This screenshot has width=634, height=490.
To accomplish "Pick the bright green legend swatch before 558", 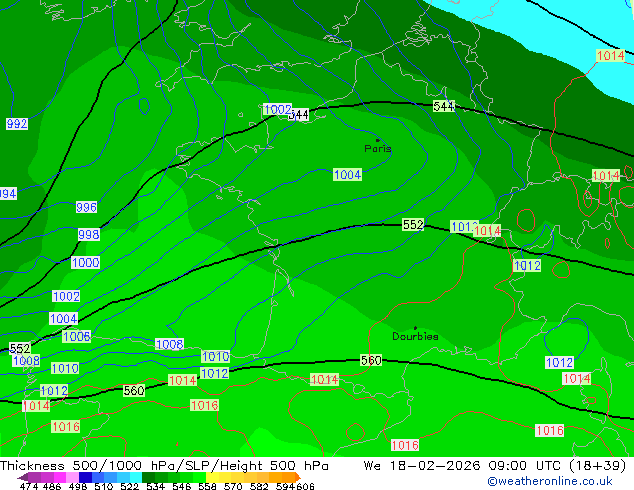I will click(199, 477).
